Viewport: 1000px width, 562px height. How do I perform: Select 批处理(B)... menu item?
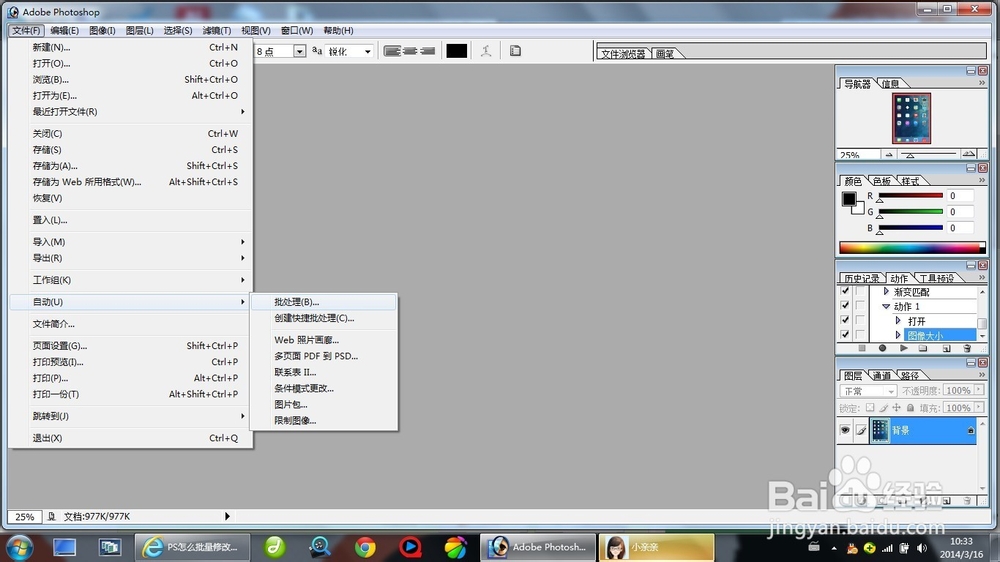coord(324,302)
